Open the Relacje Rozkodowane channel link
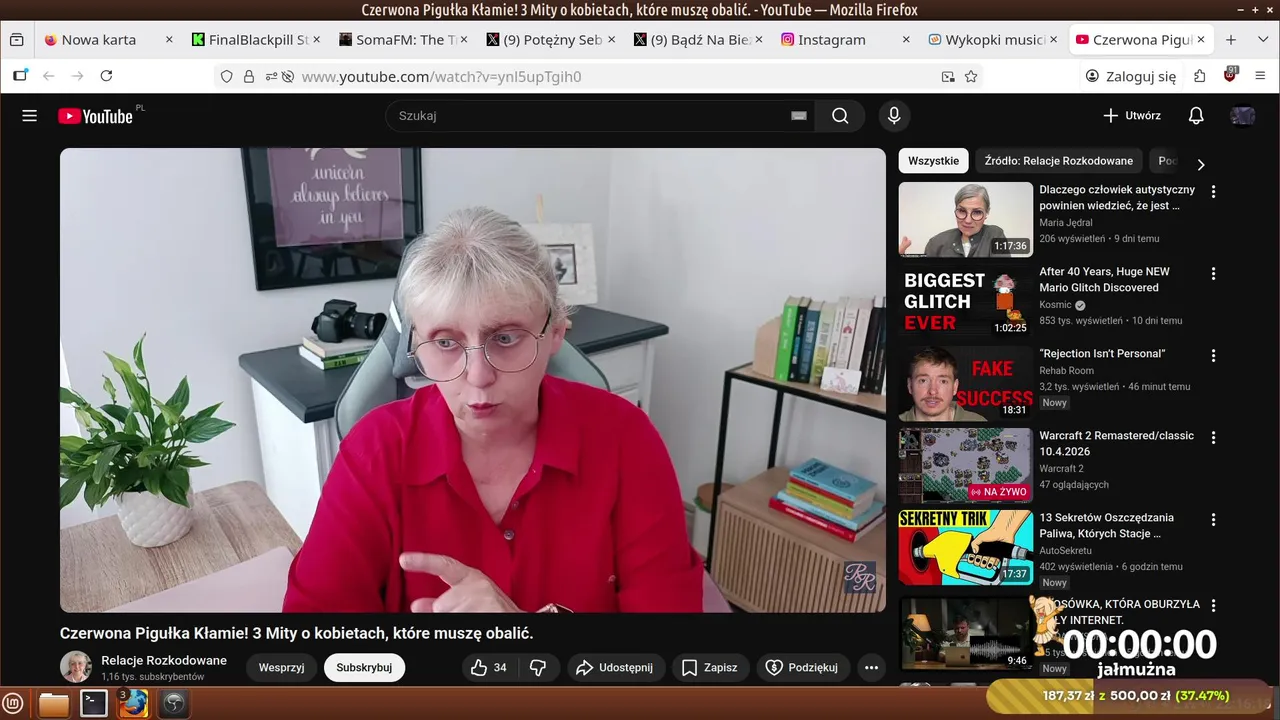 pyautogui.click(x=164, y=660)
